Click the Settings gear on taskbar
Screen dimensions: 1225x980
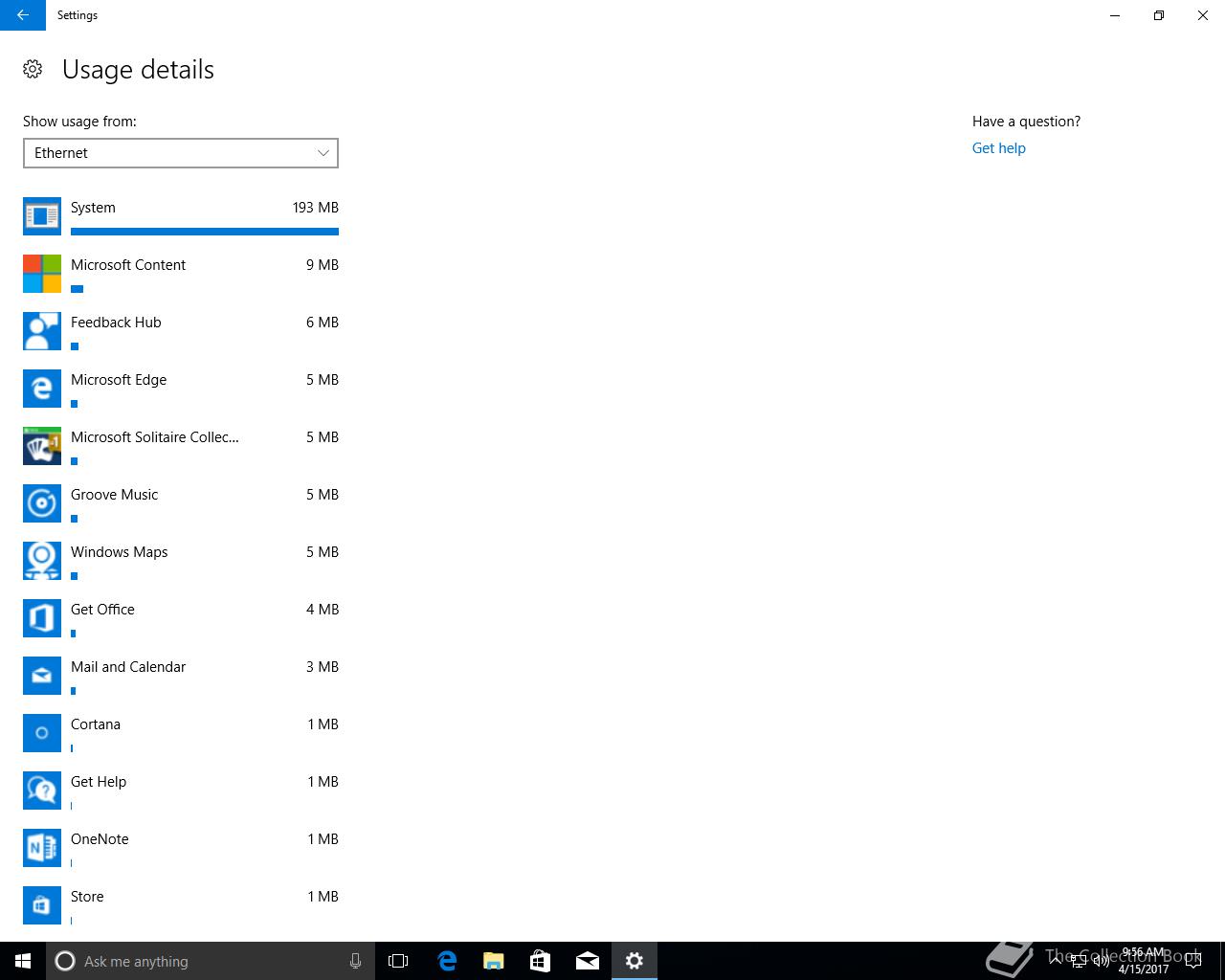point(635,961)
